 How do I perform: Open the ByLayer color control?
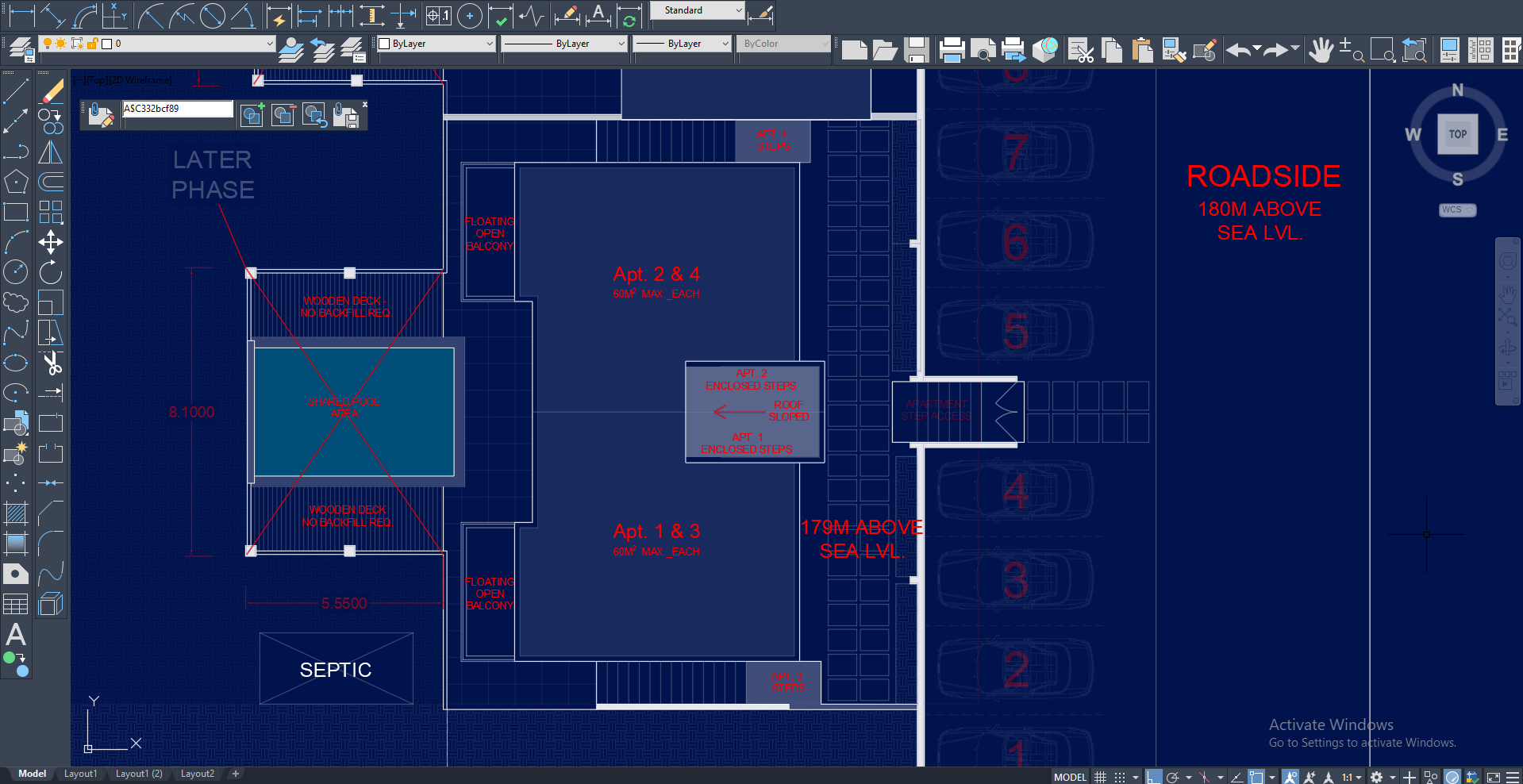[437, 44]
